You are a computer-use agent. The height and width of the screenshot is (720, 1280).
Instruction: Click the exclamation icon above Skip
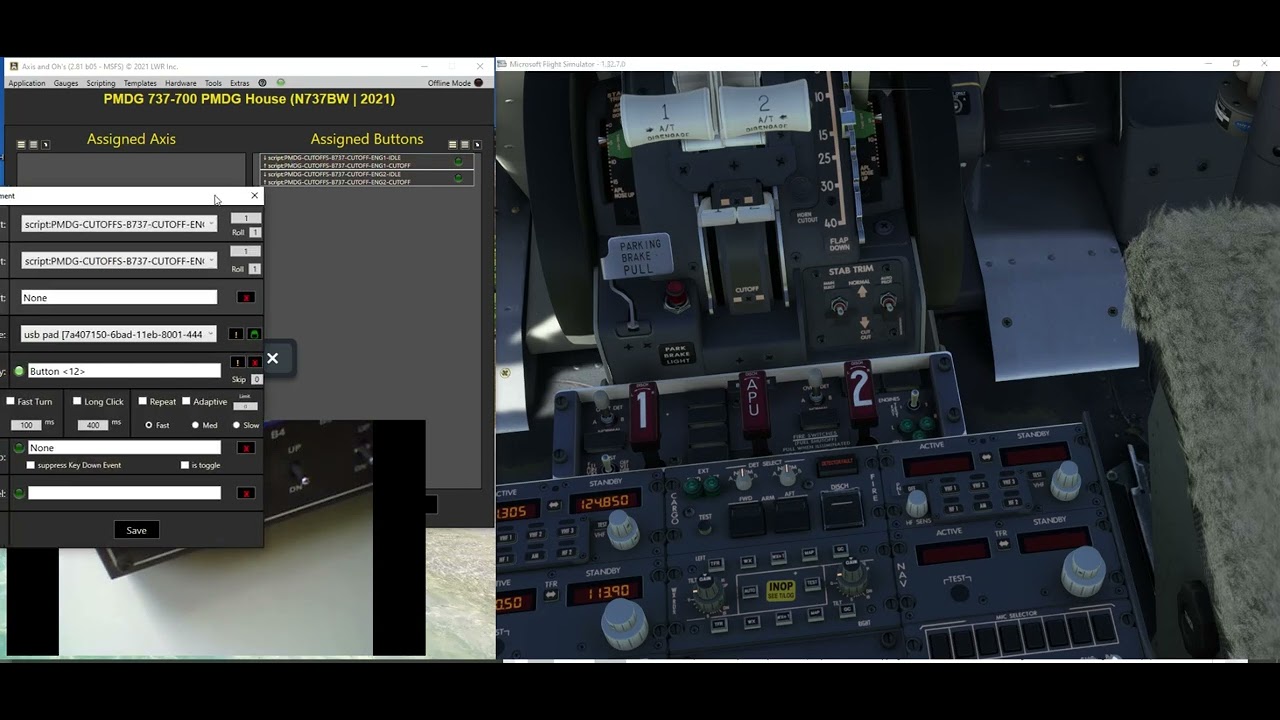(x=237, y=362)
